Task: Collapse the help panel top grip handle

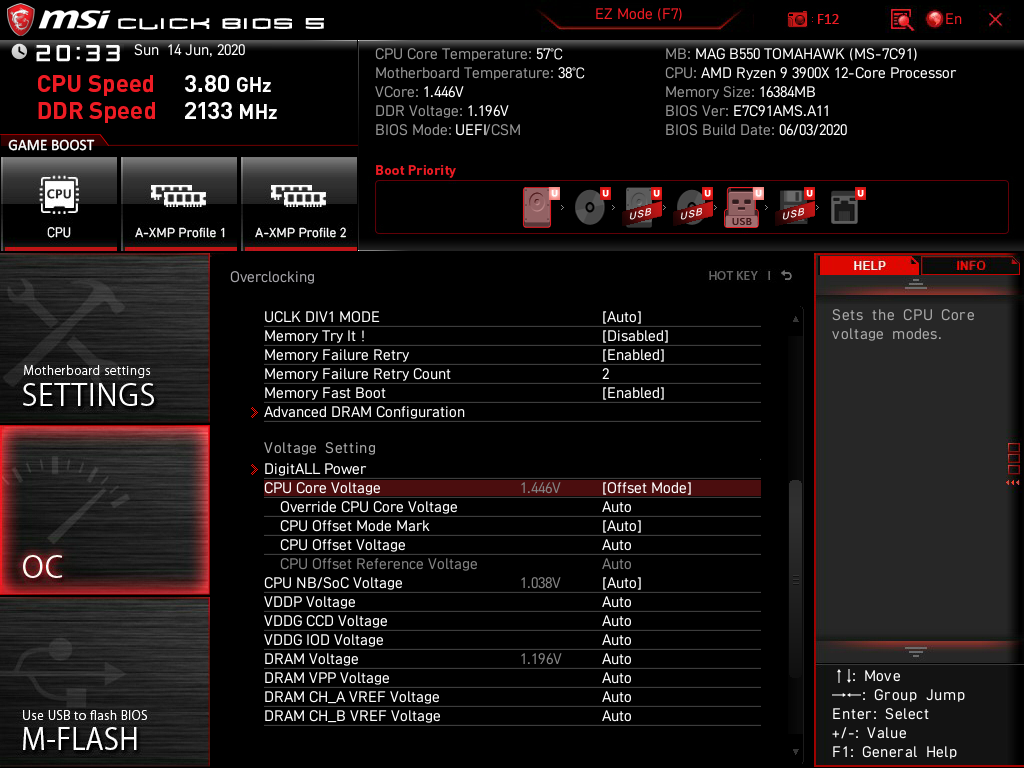Action: 915,284
